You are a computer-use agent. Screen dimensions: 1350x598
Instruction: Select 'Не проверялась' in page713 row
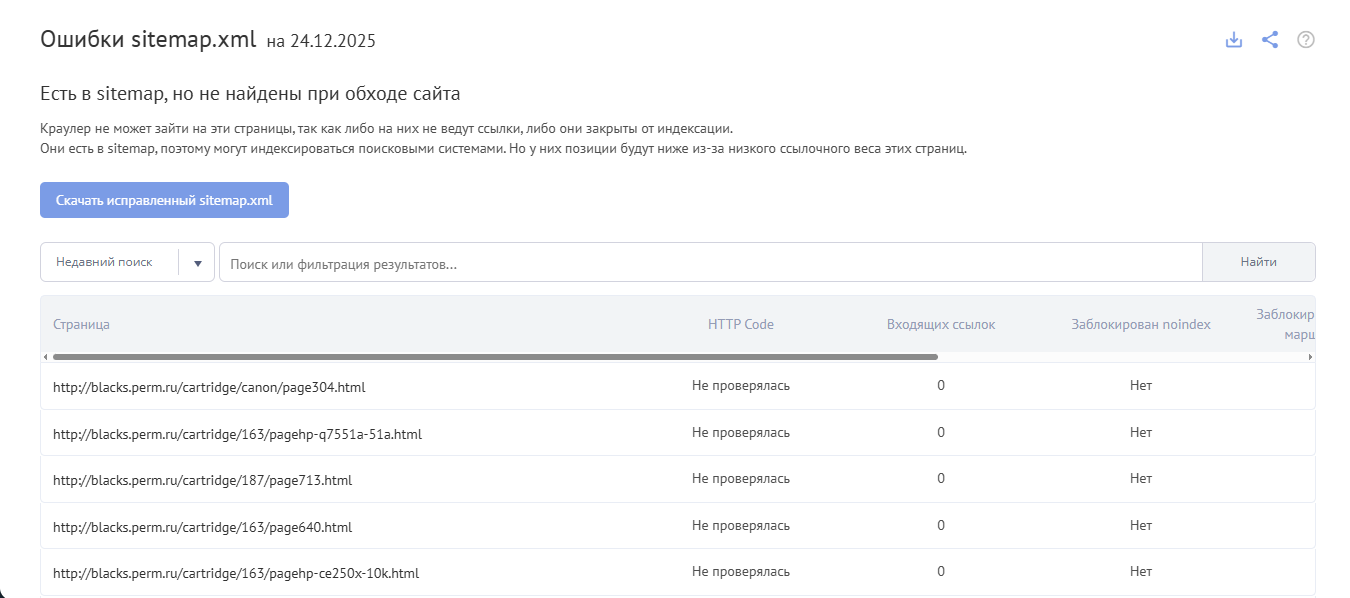click(741, 478)
